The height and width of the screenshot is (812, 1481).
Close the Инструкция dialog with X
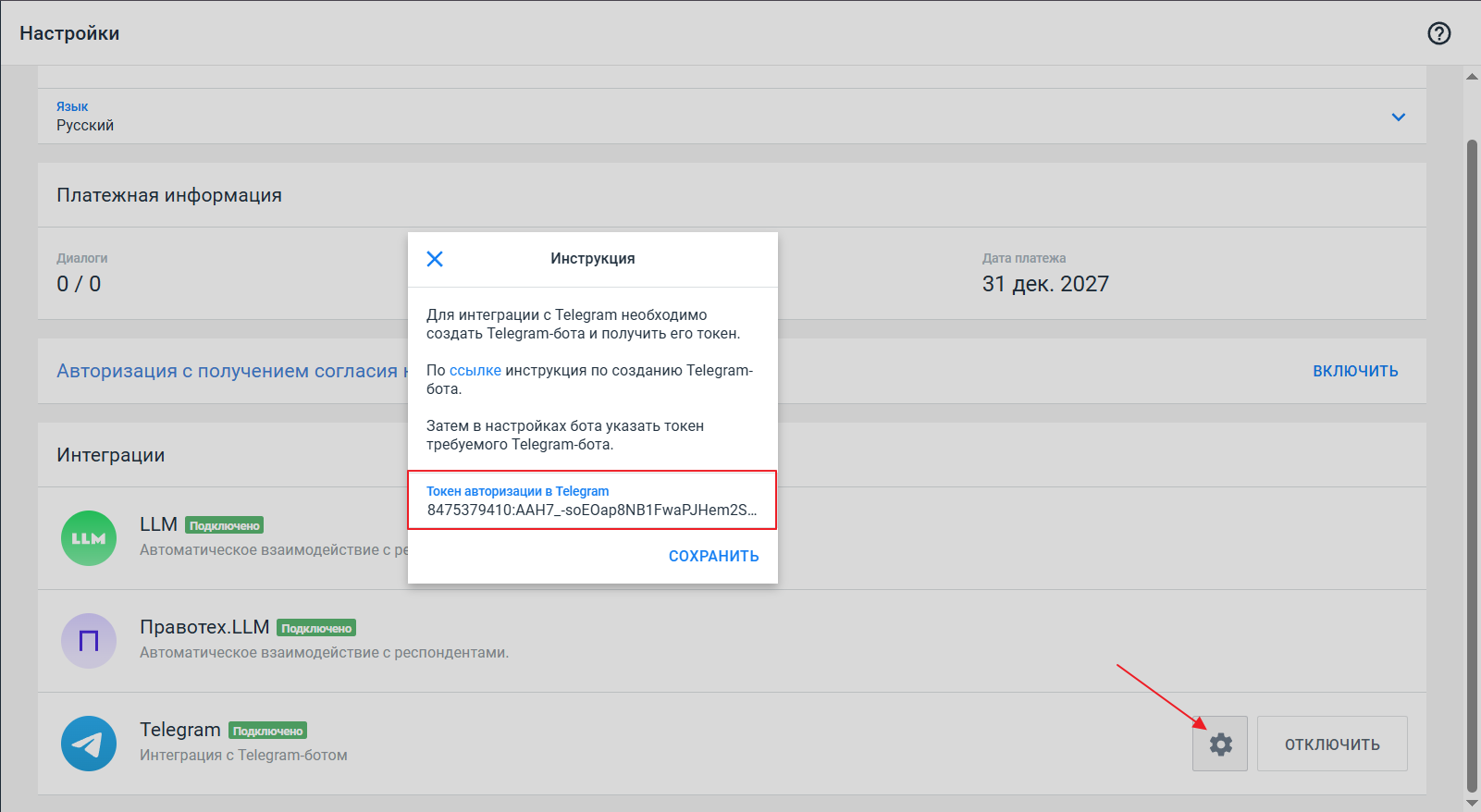point(435,259)
